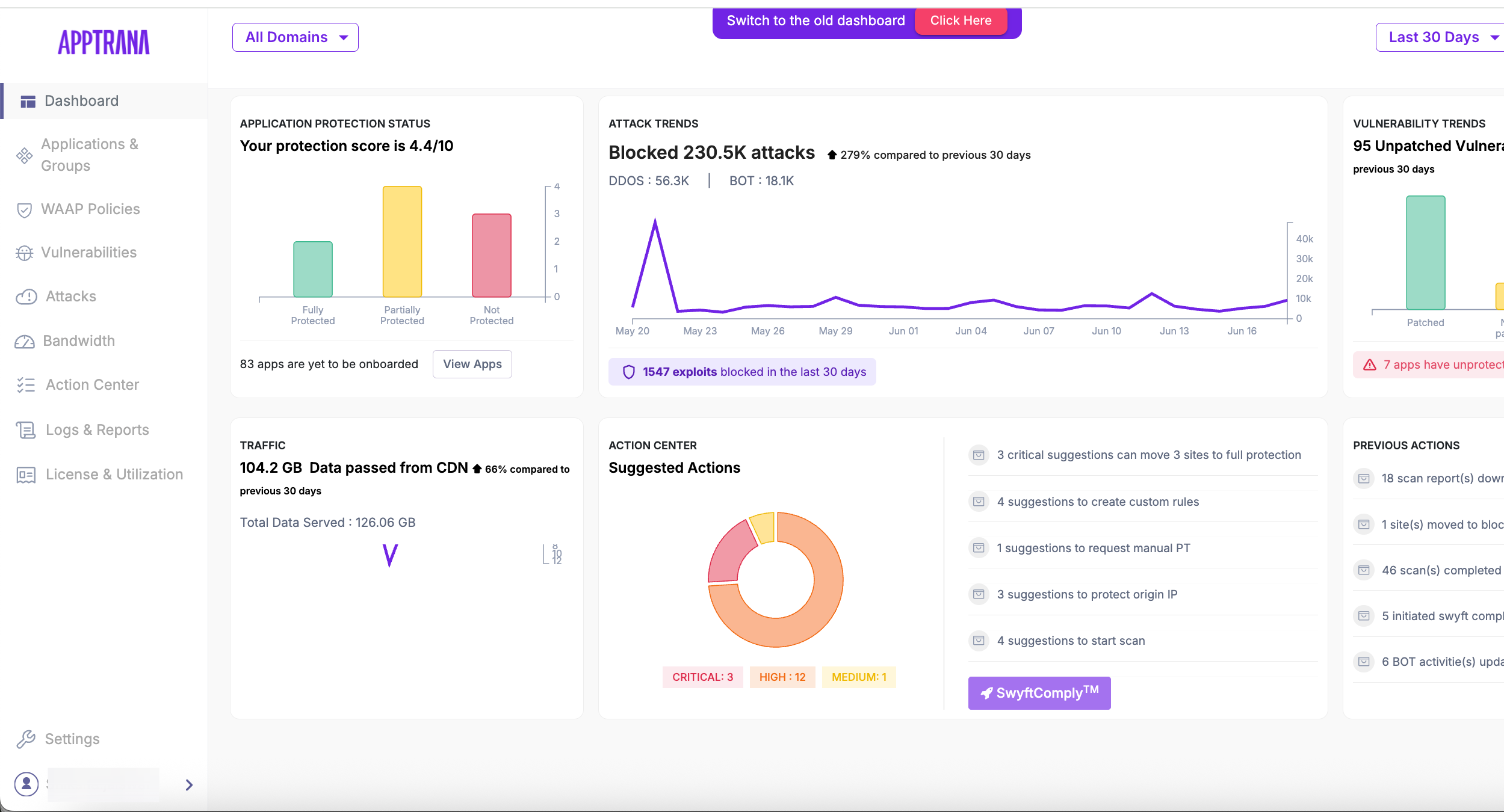Screen dimensions: 1504x812
Task: Open License & Utilization menu item
Action: 114,475
